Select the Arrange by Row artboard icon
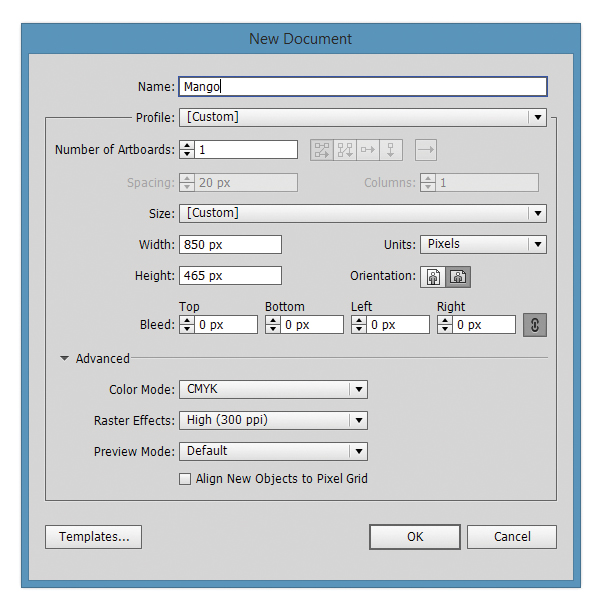600x615 pixels. point(368,150)
